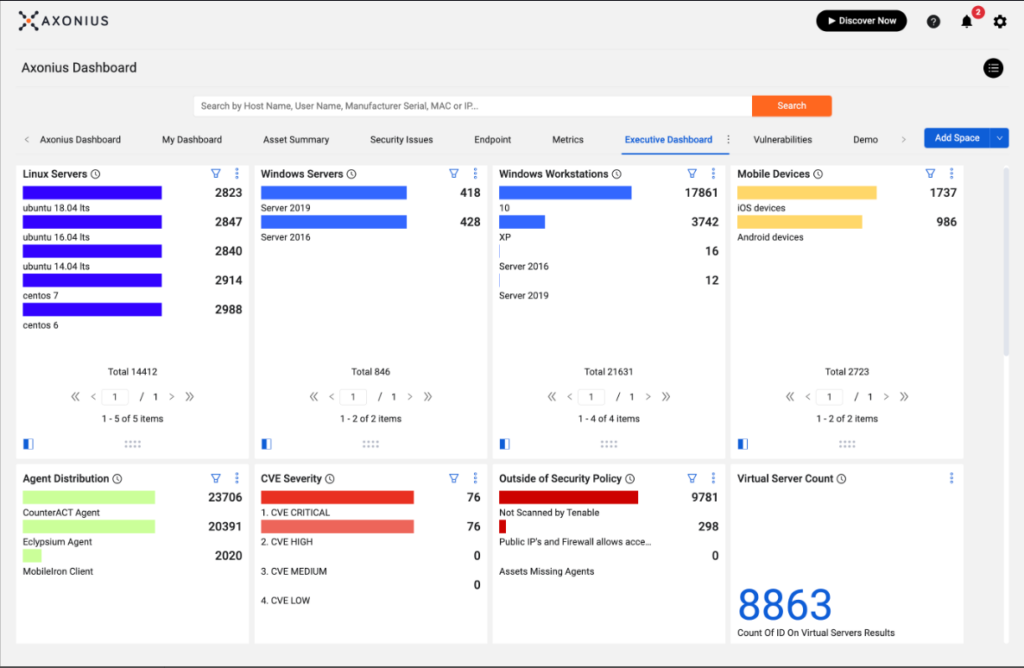Toggle Windows Workstations legend view icon
Screen dimensions: 1024x668
coord(505,444)
